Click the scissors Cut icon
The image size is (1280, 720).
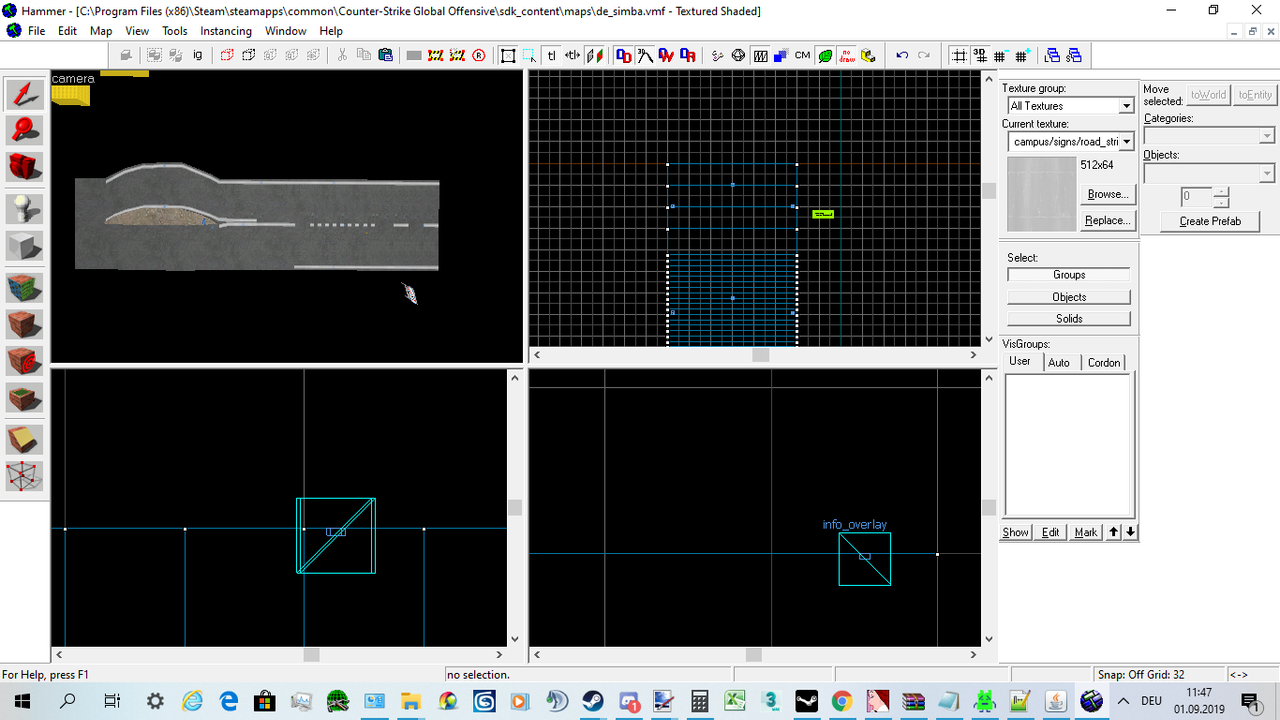point(342,56)
